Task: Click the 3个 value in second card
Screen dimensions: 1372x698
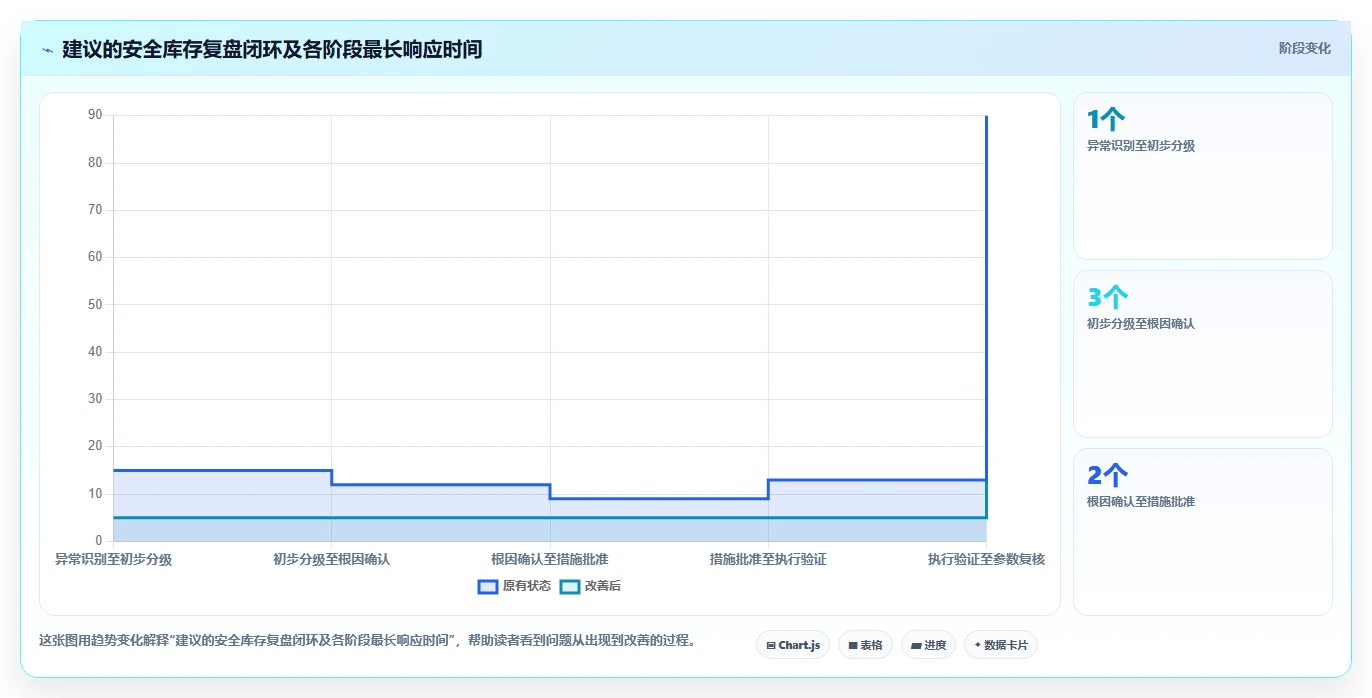Action: point(1107,298)
